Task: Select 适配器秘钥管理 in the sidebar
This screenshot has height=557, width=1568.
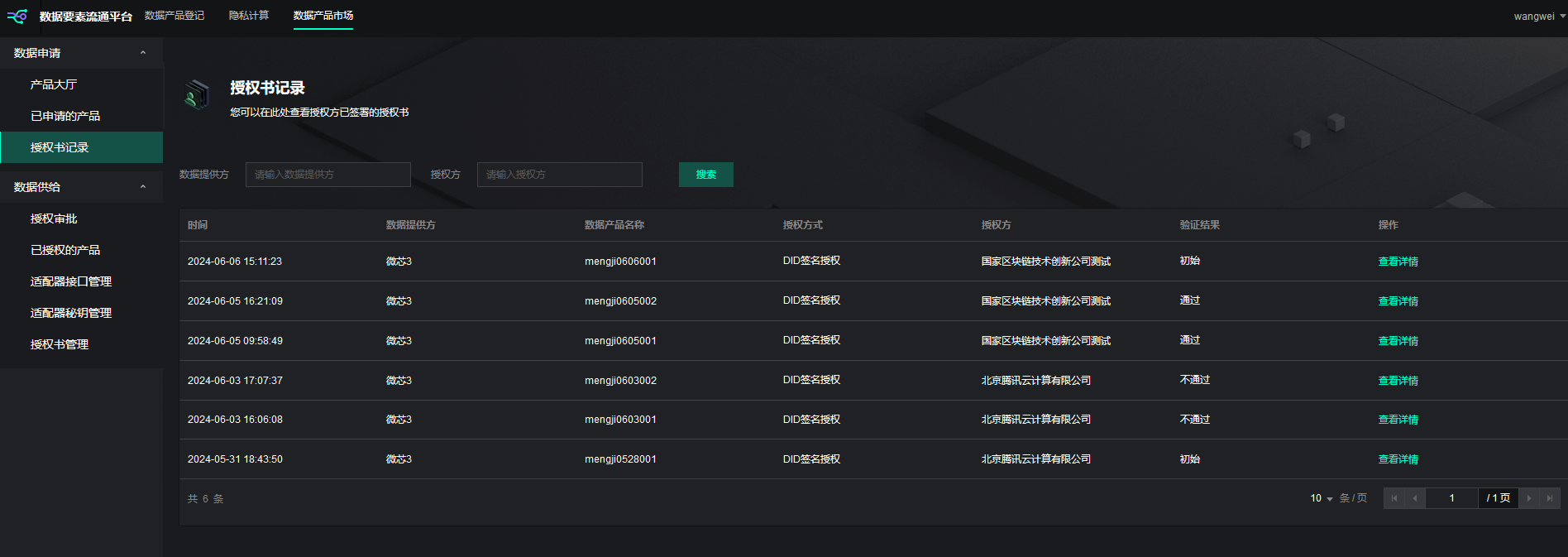Action: (x=71, y=313)
